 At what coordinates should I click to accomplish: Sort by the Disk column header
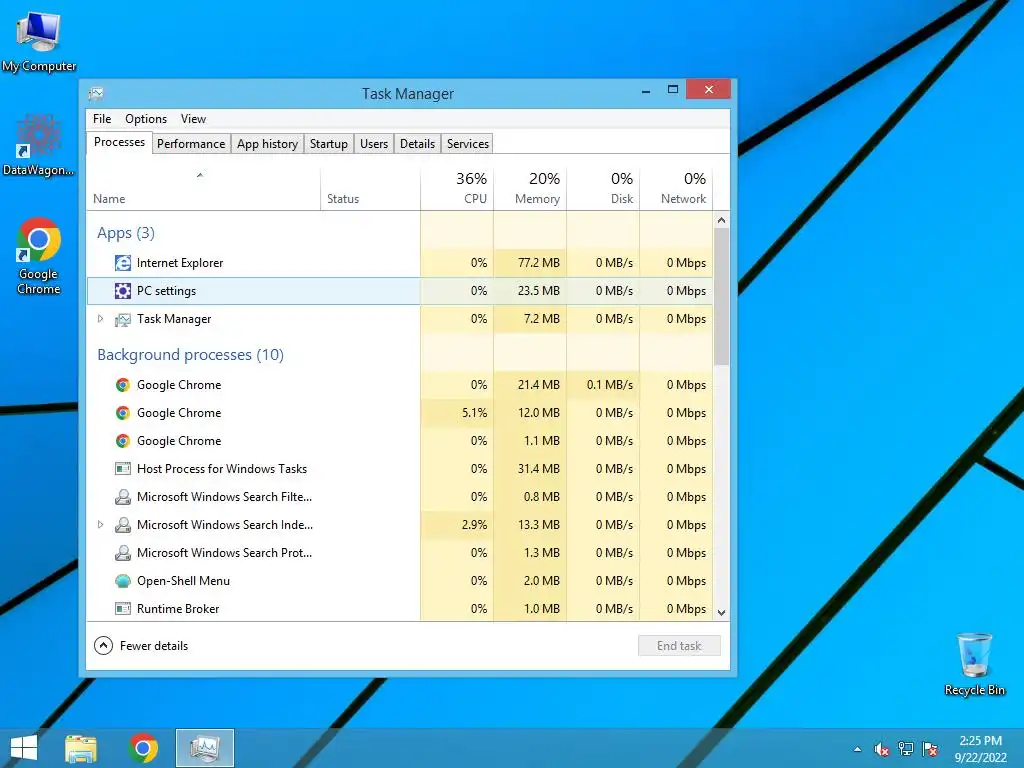(x=603, y=188)
